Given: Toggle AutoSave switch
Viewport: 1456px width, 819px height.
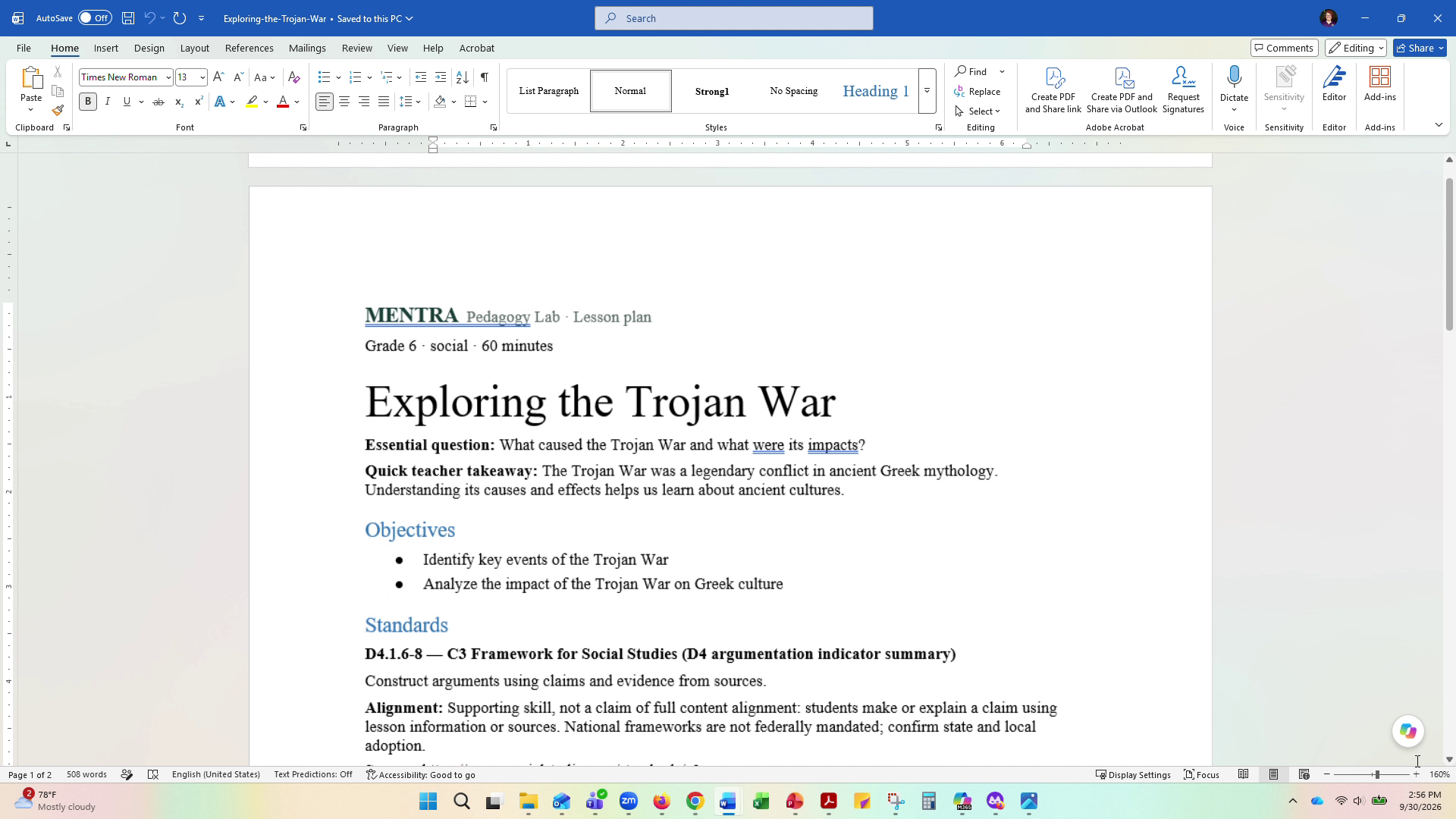Looking at the screenshot, I should (95, 18).
